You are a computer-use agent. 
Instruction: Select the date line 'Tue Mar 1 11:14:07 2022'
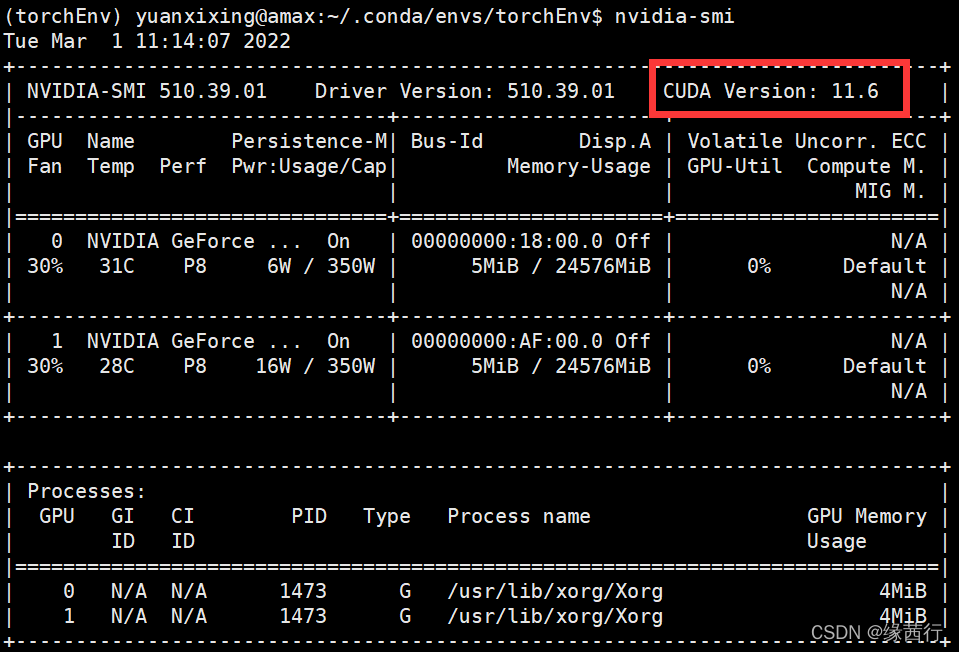click(147, 41)
